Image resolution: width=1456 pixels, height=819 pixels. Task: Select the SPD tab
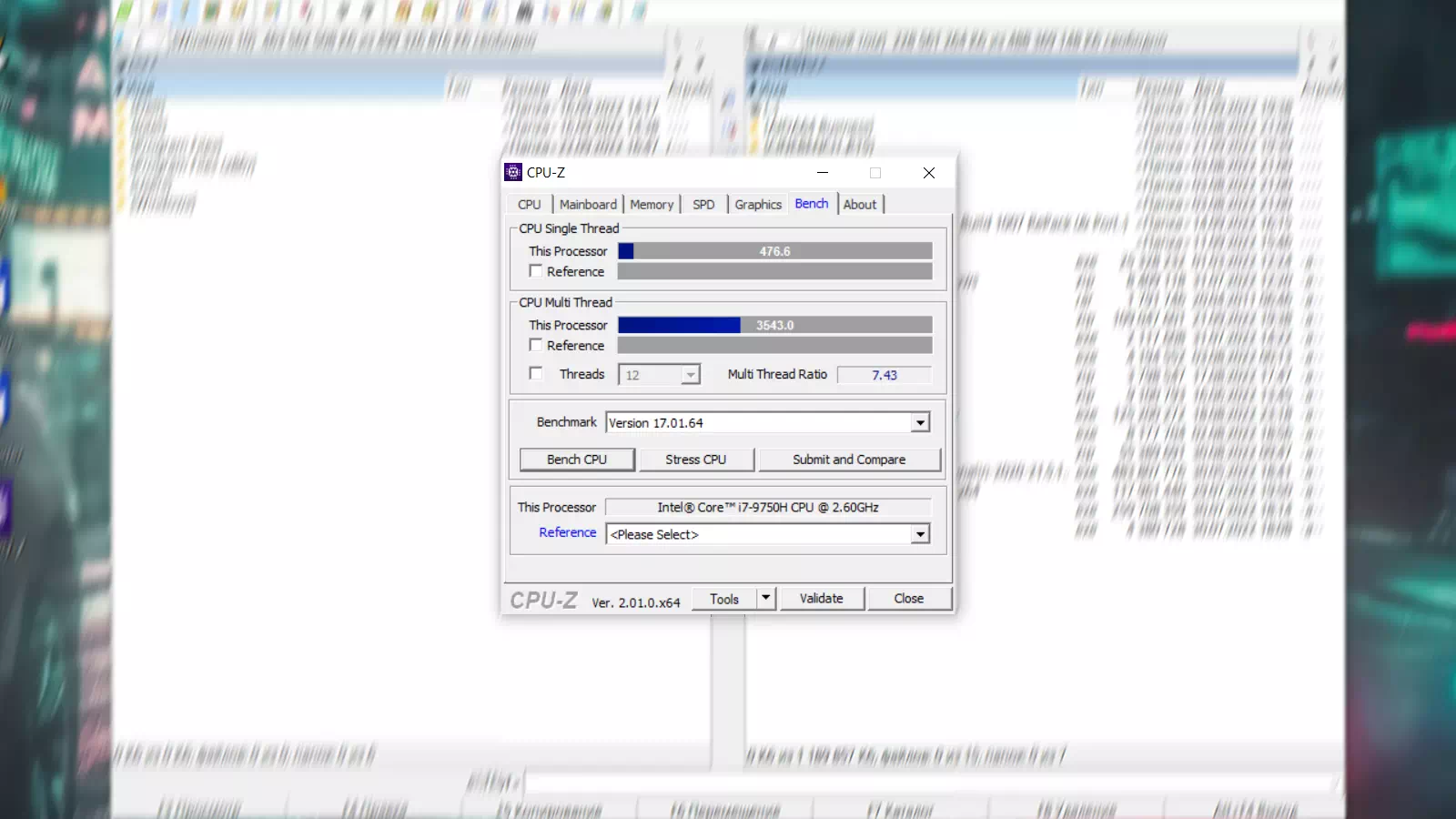coord(703,205)
